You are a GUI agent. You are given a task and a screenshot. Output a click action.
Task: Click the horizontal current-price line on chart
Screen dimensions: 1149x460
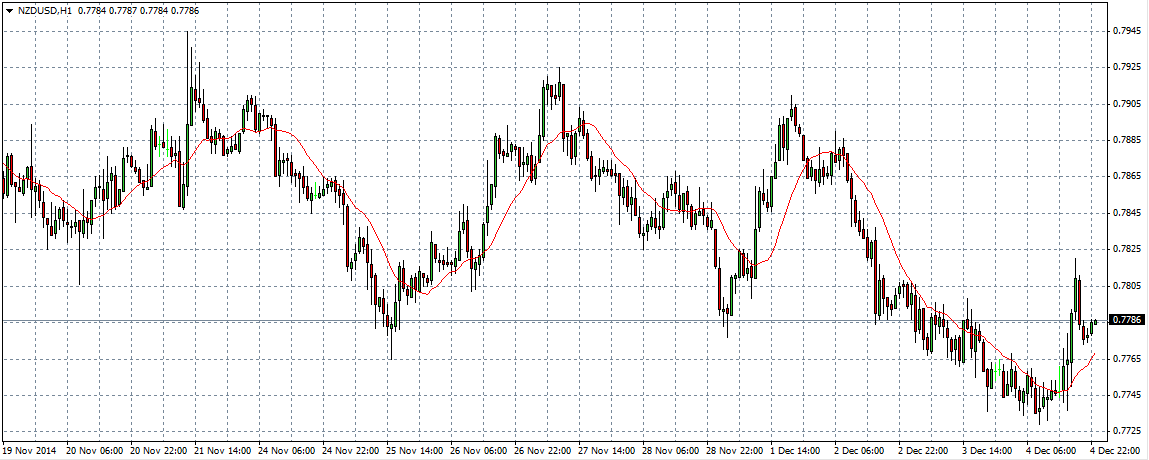coord(555,320)
